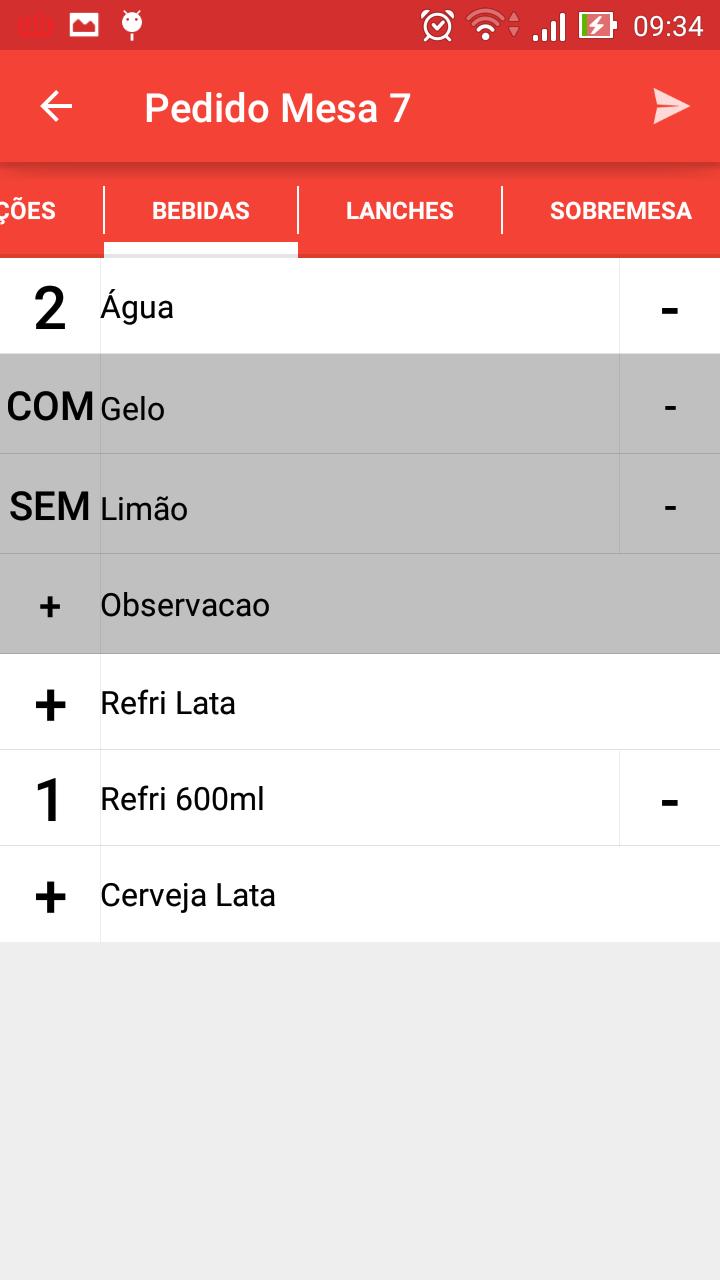The image size is (720, 1280).
Task: Remove the Gelo option with minus
Action: [669, 406]
